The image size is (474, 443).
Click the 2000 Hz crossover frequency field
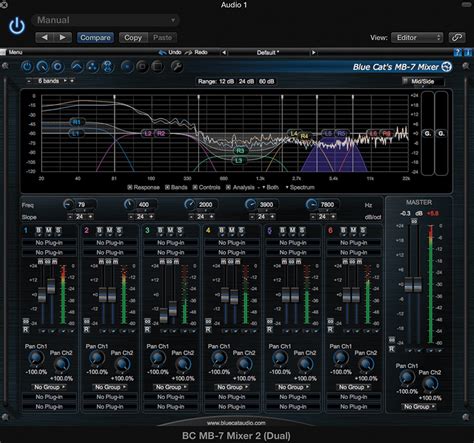coord(206,205)
